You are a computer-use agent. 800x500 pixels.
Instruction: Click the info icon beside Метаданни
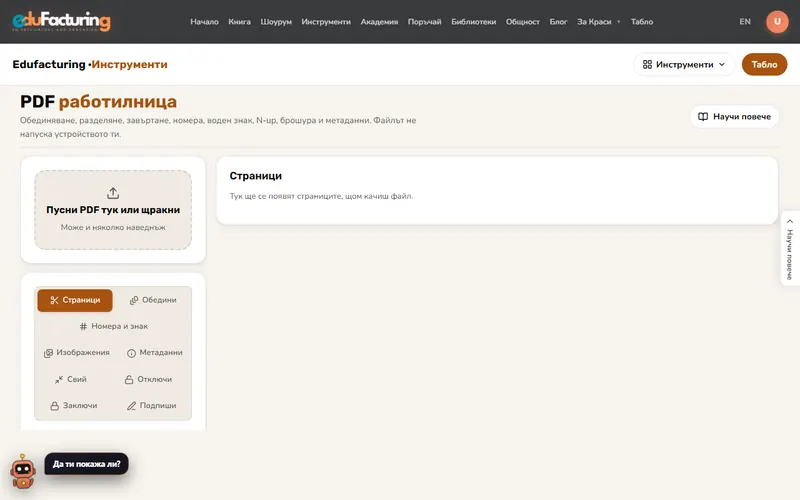coord(131,353)
